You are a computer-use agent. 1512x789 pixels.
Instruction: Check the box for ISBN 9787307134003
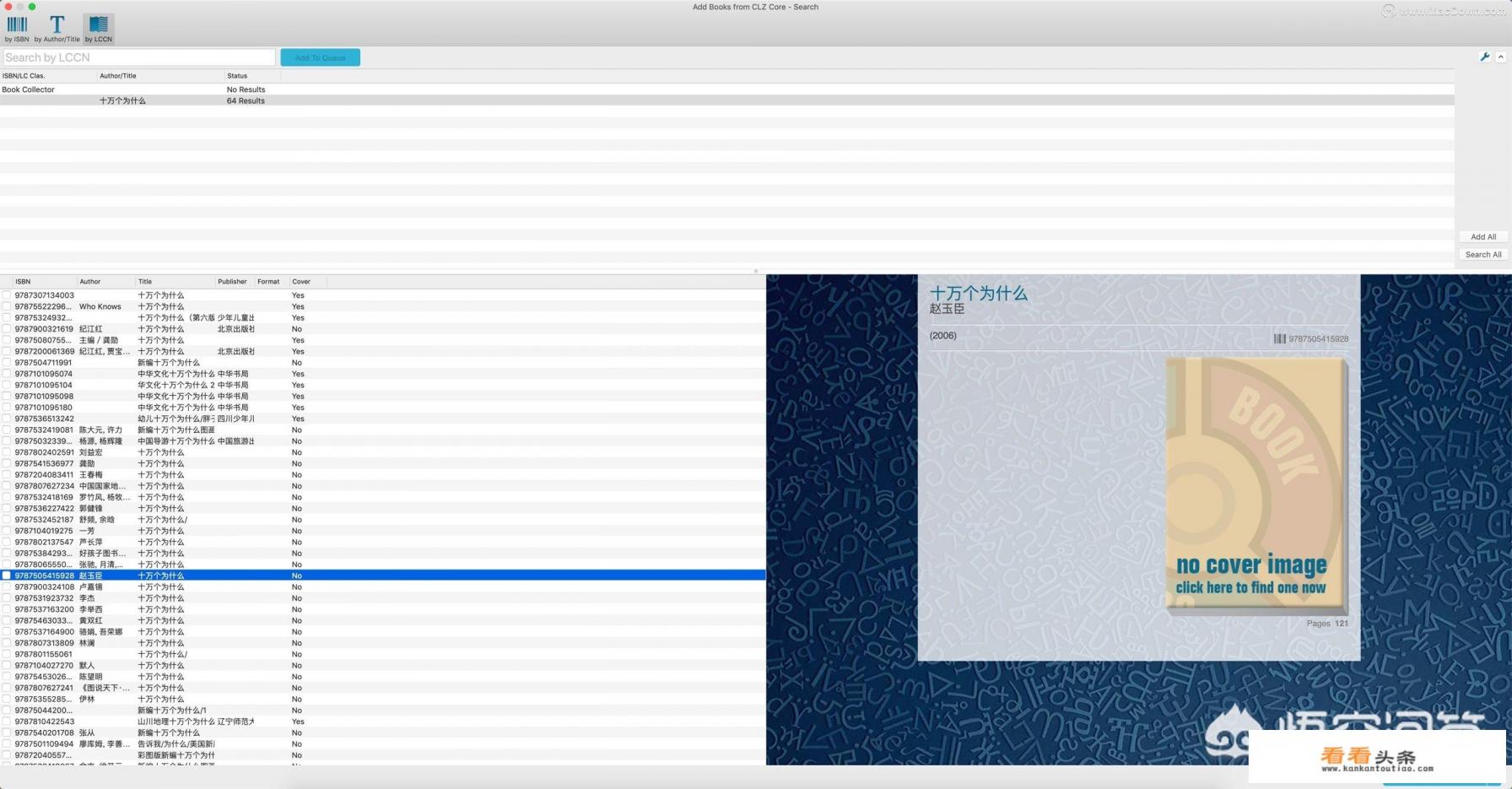click(x=7, y=295)
